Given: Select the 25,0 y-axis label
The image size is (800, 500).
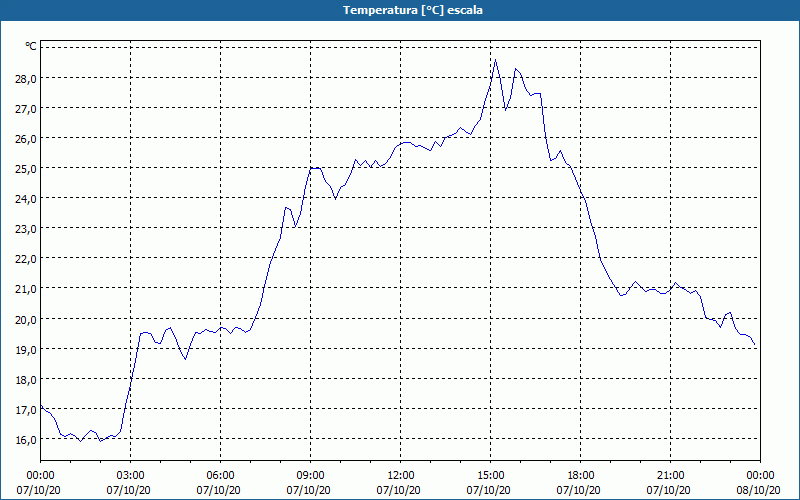Looking at the screenshot, I should (26, 168).
